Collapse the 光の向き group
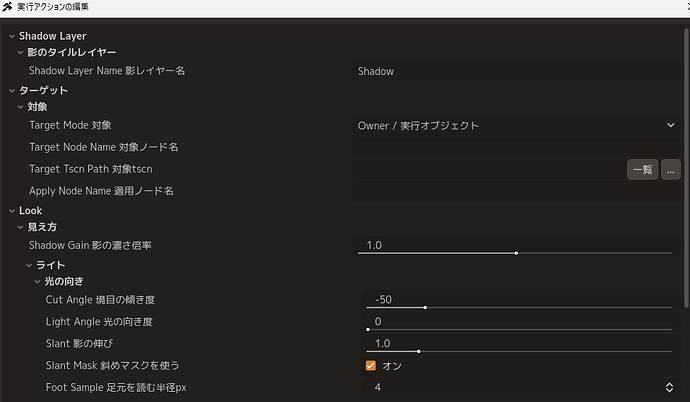This screenshot has width=690, height=402. click(x=37, y=282)
